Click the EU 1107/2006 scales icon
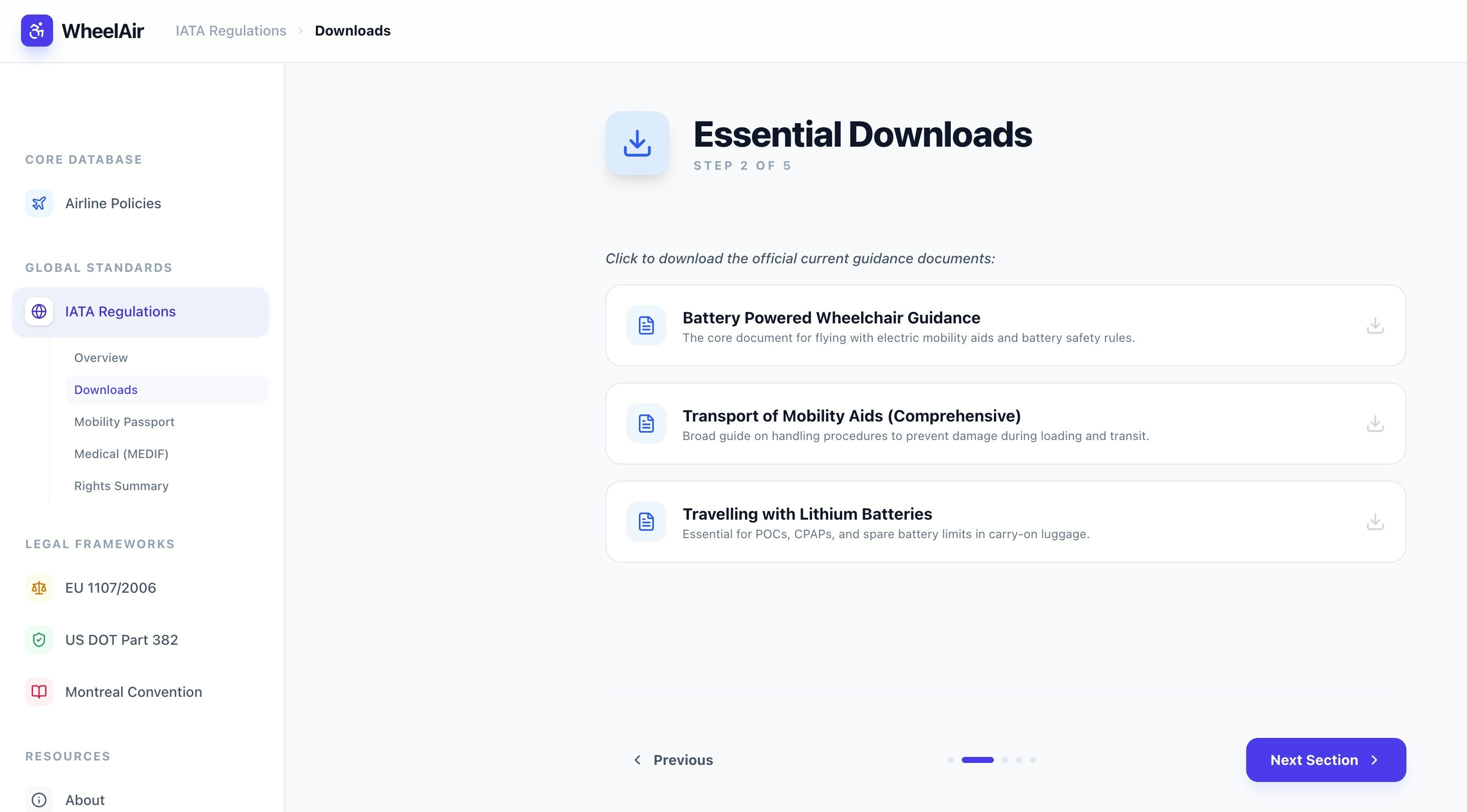Screen dimensions: 1467x812 click(39, 588)
